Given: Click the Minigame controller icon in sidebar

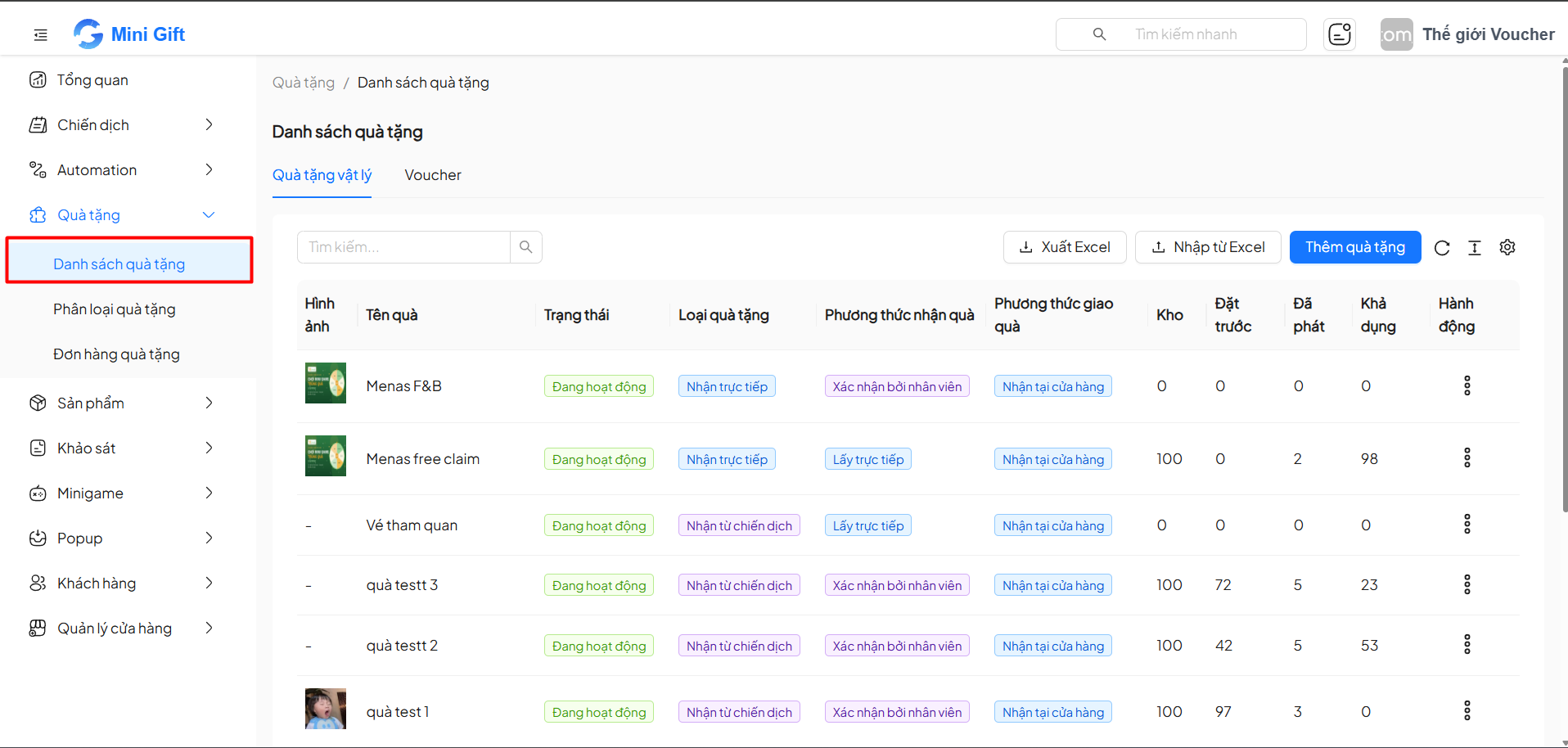Looking at the screenshot, I should (38, 493).
